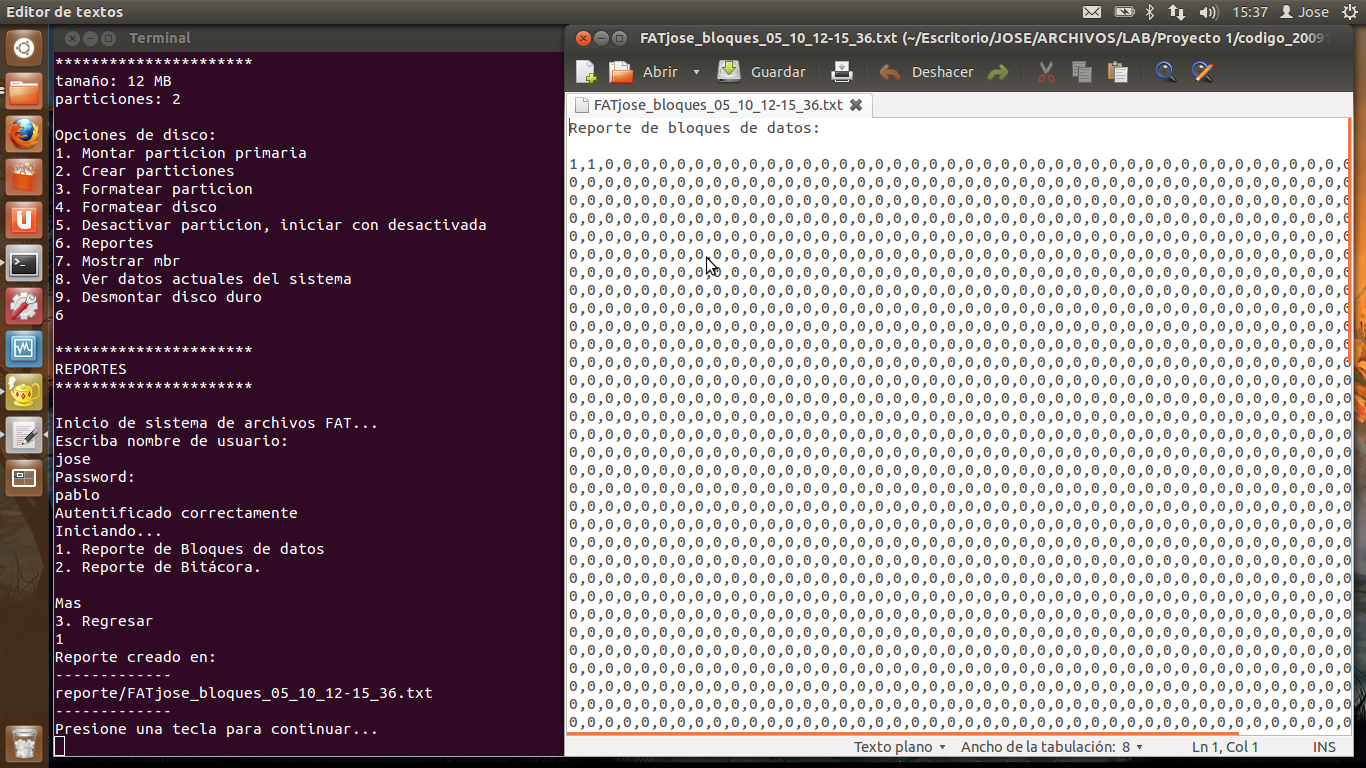Toggle the INS insert mode indicator
The height and width of the screenshot is (768, 1366).
[x=1324, y=747]
